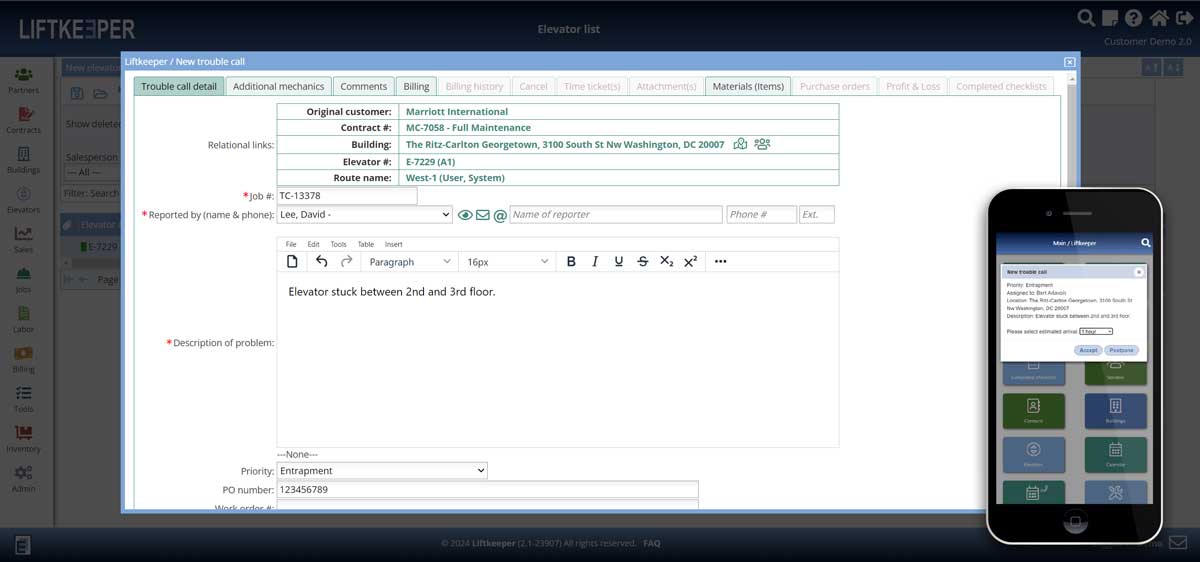This screenshot has height=562, width=1200.
Task: Toggle underline formatting in the editor
Action: pos(619,261)
